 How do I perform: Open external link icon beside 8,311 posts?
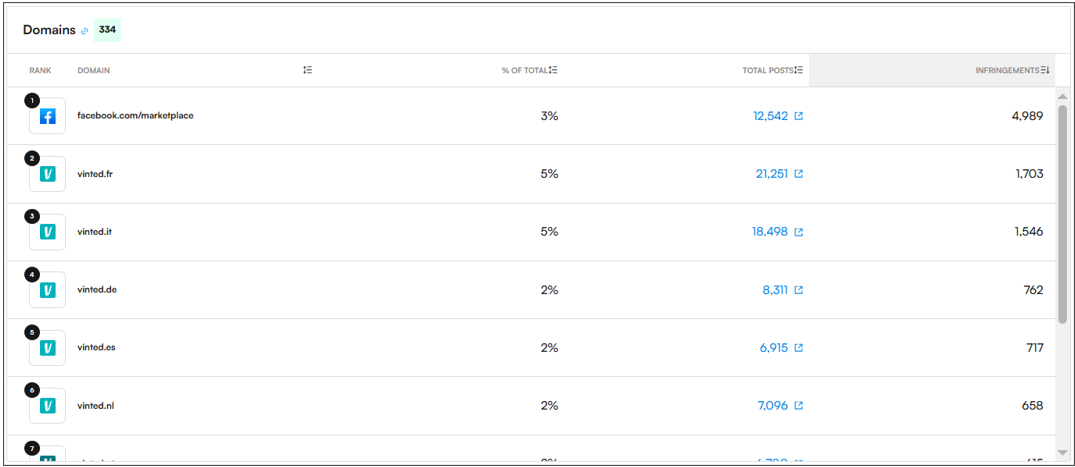(x=799, y=290)
